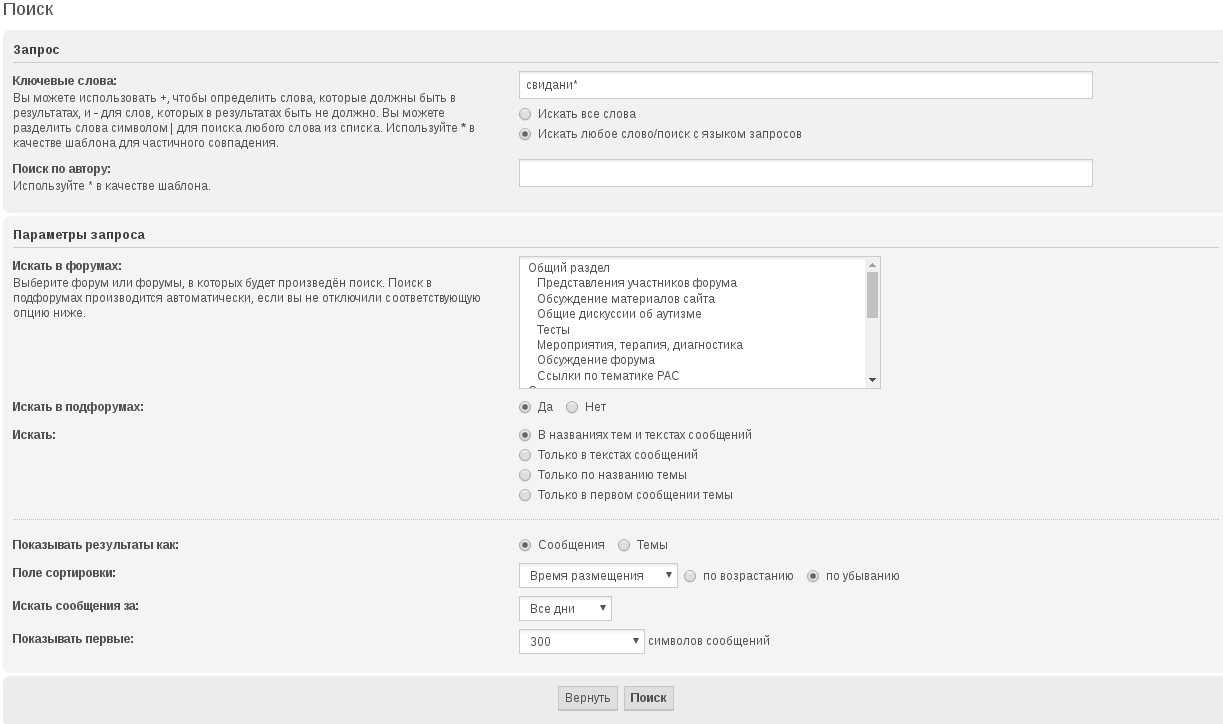Choose ascending sort 'по возрастанию'

click(690, 576)
